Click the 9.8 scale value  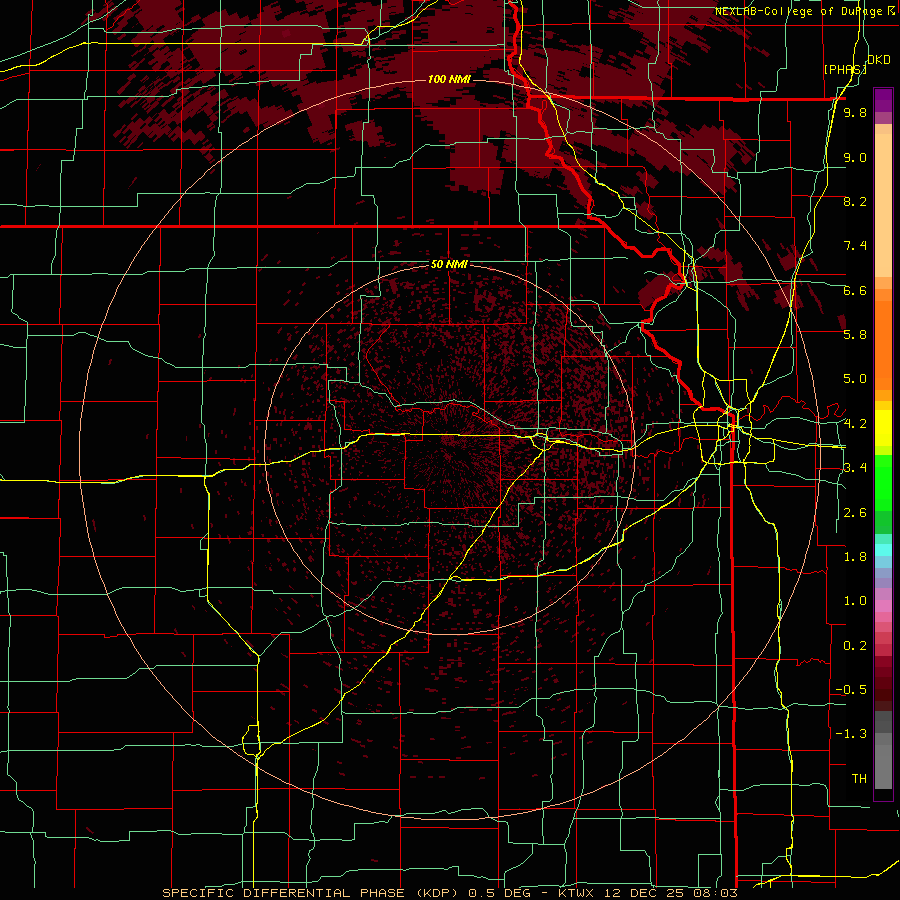point(855,112)
